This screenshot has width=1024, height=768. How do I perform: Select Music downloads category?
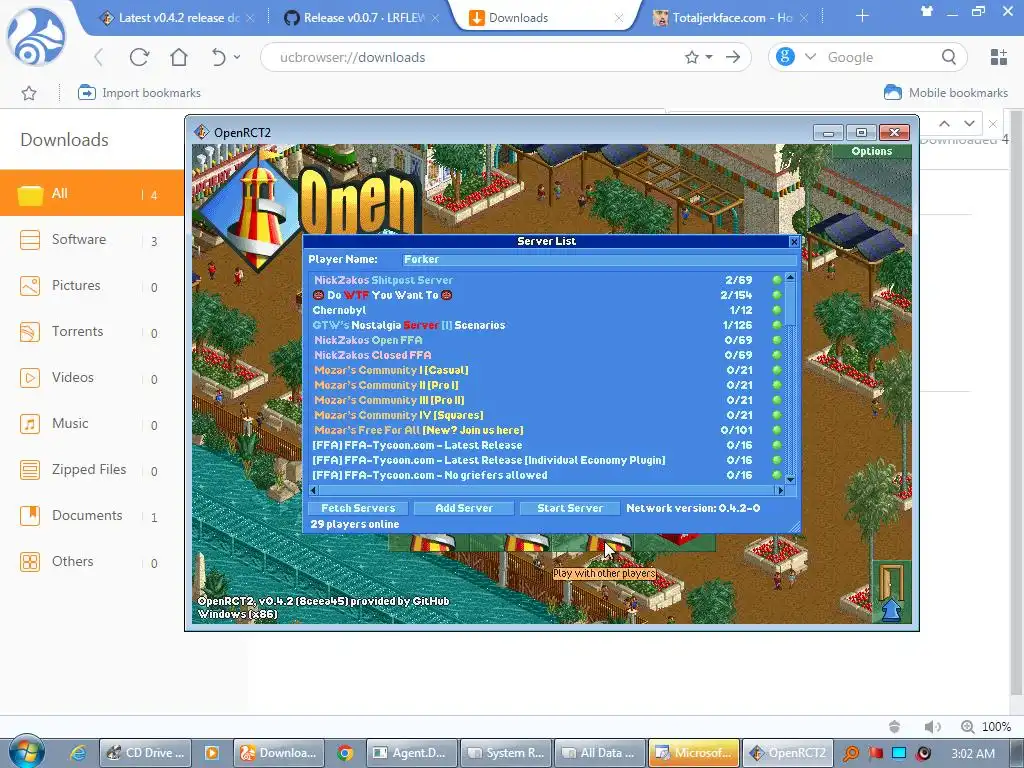click(92, 424)
